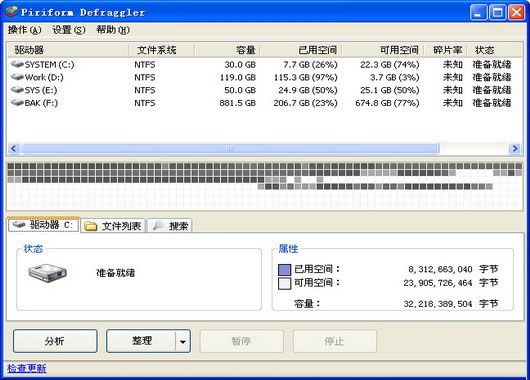This screenshot has width=530, height=380.
Task: Sort drives by 碎片率 column header
Action: click(447, 50)
